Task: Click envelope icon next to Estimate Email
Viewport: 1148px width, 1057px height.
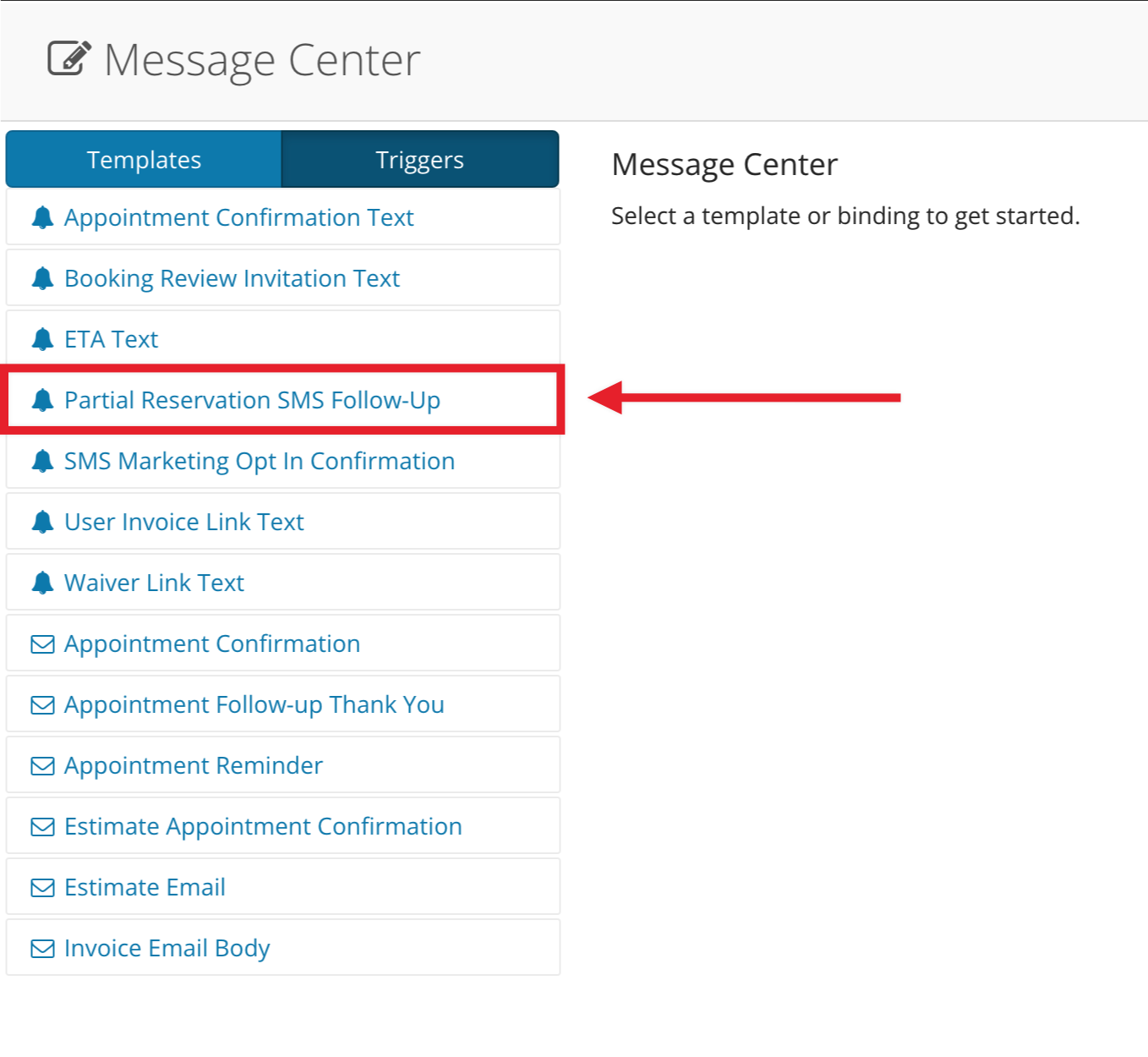Action: click(42, 888)
